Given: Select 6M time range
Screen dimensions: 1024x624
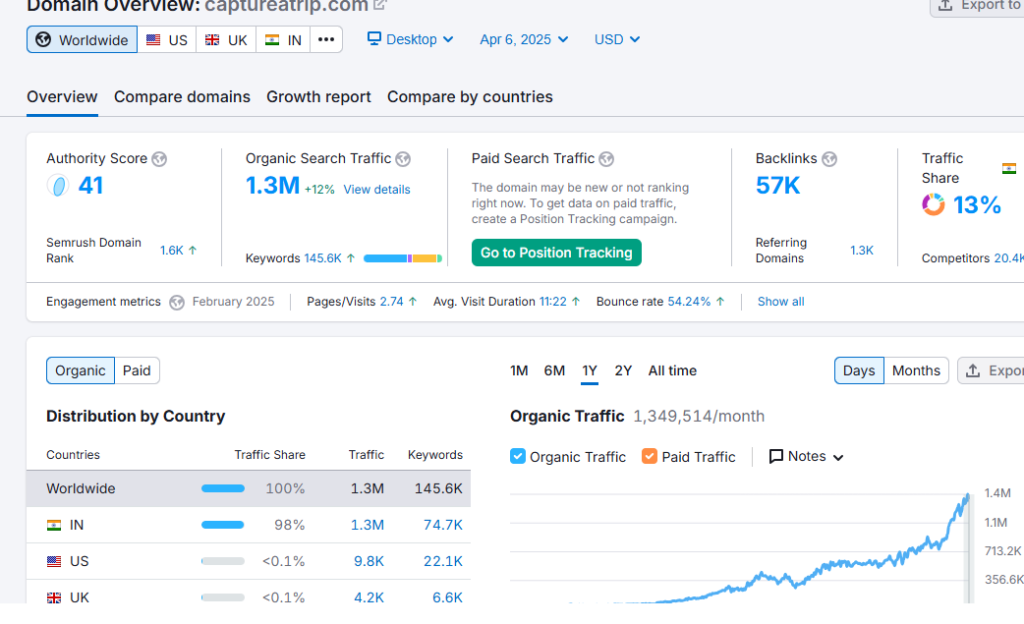Looking at the screenshot, I should pos(554,371).
